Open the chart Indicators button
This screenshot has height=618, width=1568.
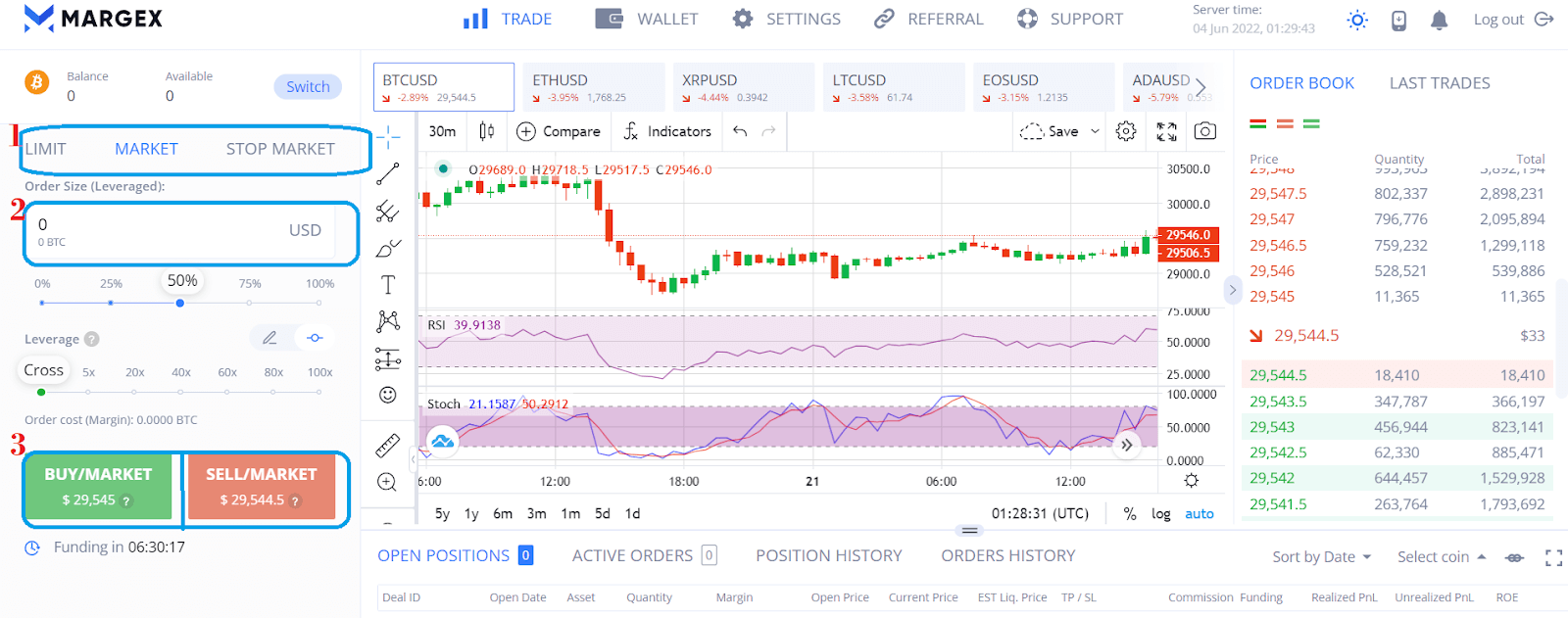click(x=666, y=131)
